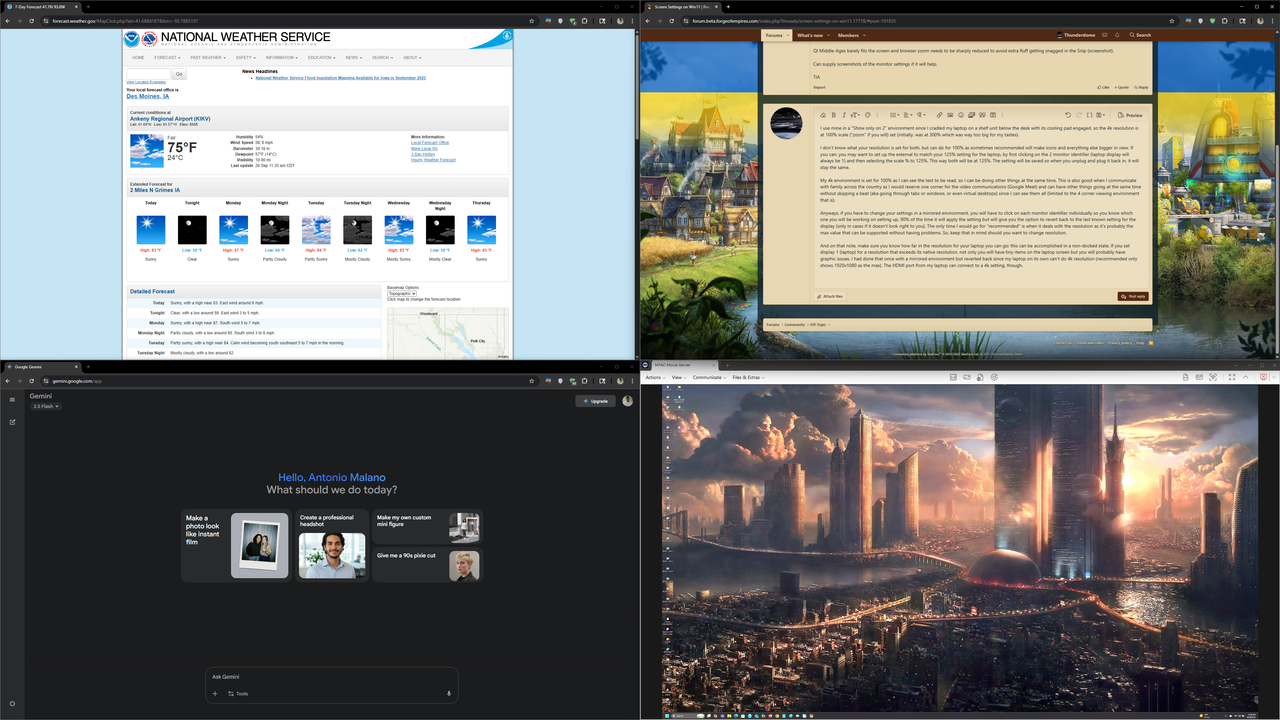
Task: Open What's new forum navigation tab
Action: click(x=810, y=35)
